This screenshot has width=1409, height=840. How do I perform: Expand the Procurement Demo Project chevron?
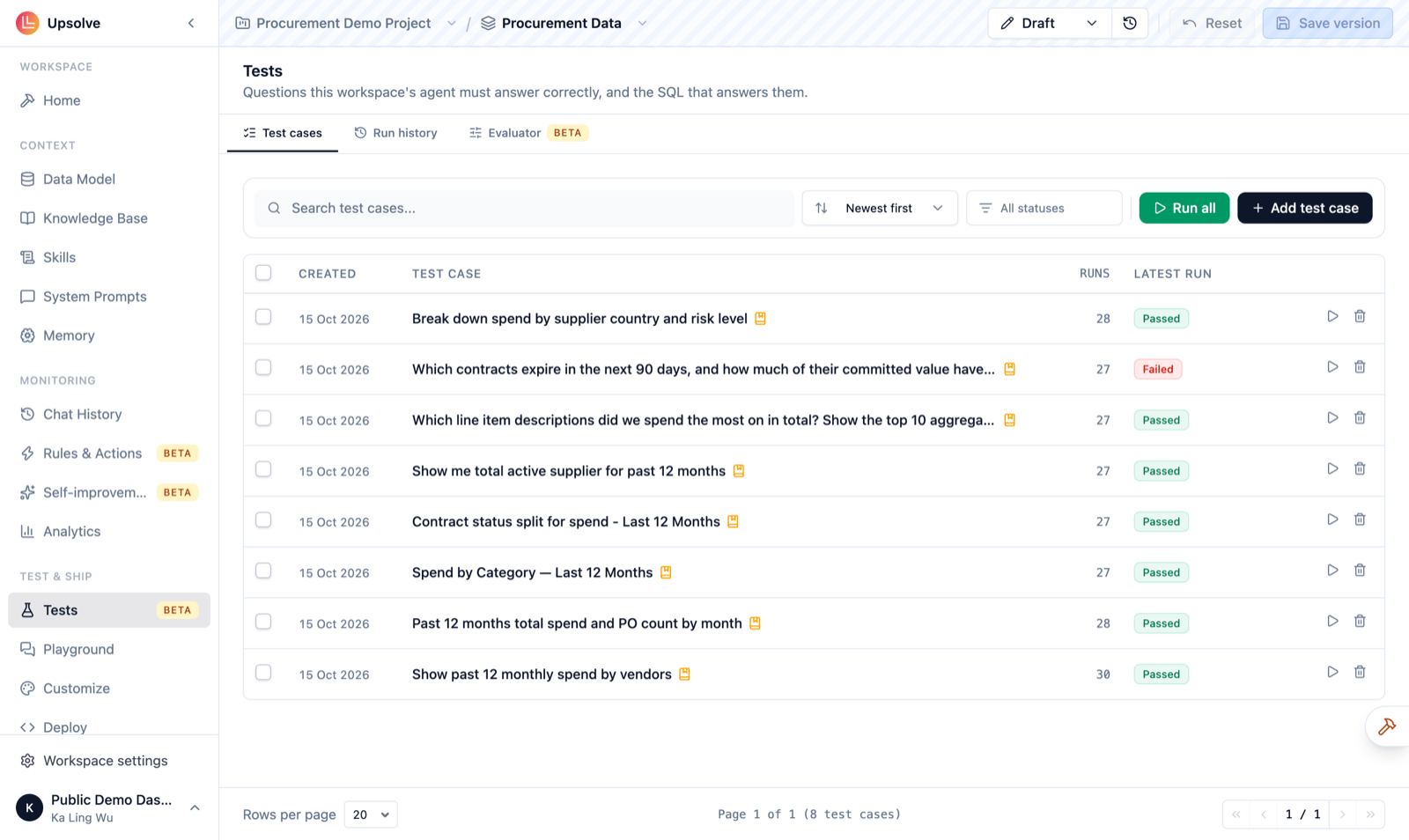pos(452,23)
